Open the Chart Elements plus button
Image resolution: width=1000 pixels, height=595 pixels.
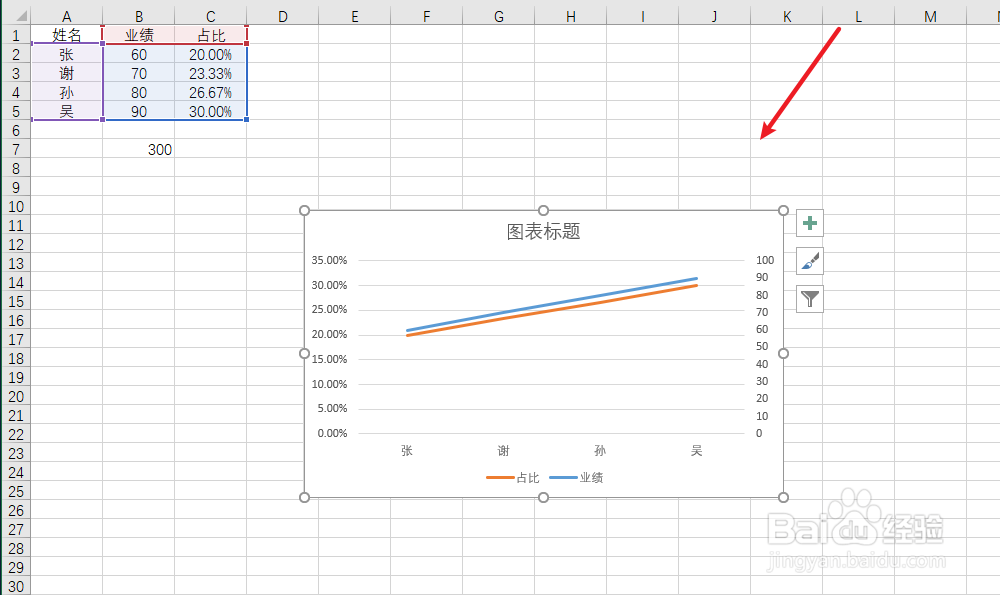pos(810,223)
